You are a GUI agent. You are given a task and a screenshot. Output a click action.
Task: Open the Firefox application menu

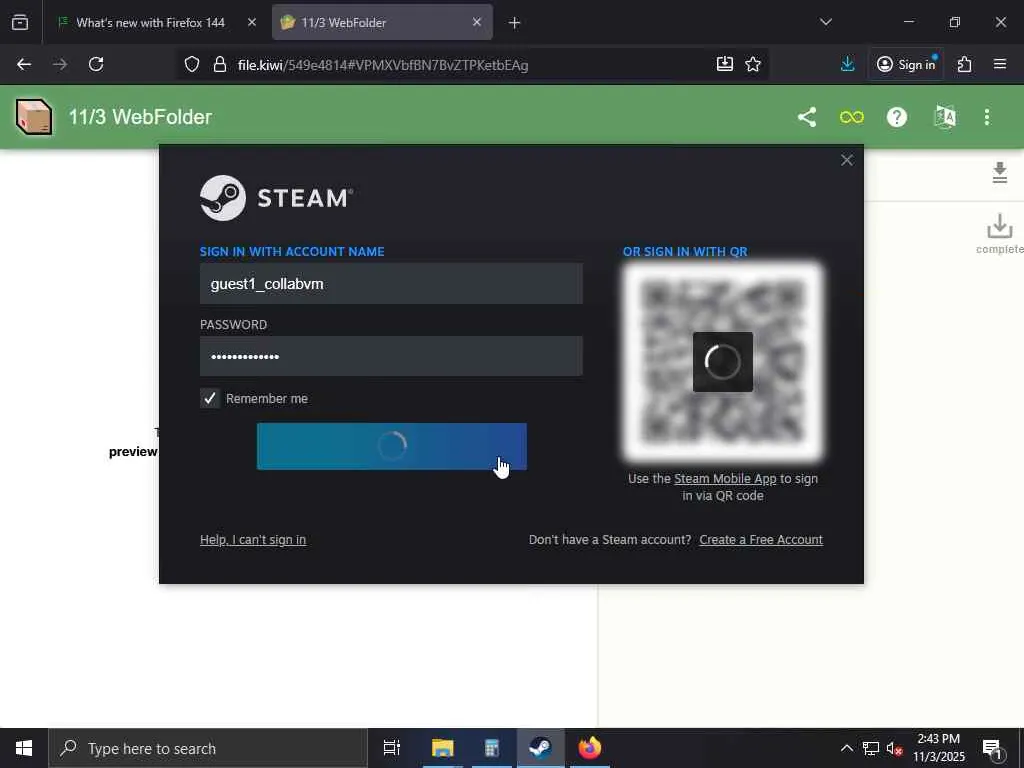pos(1000,64)
